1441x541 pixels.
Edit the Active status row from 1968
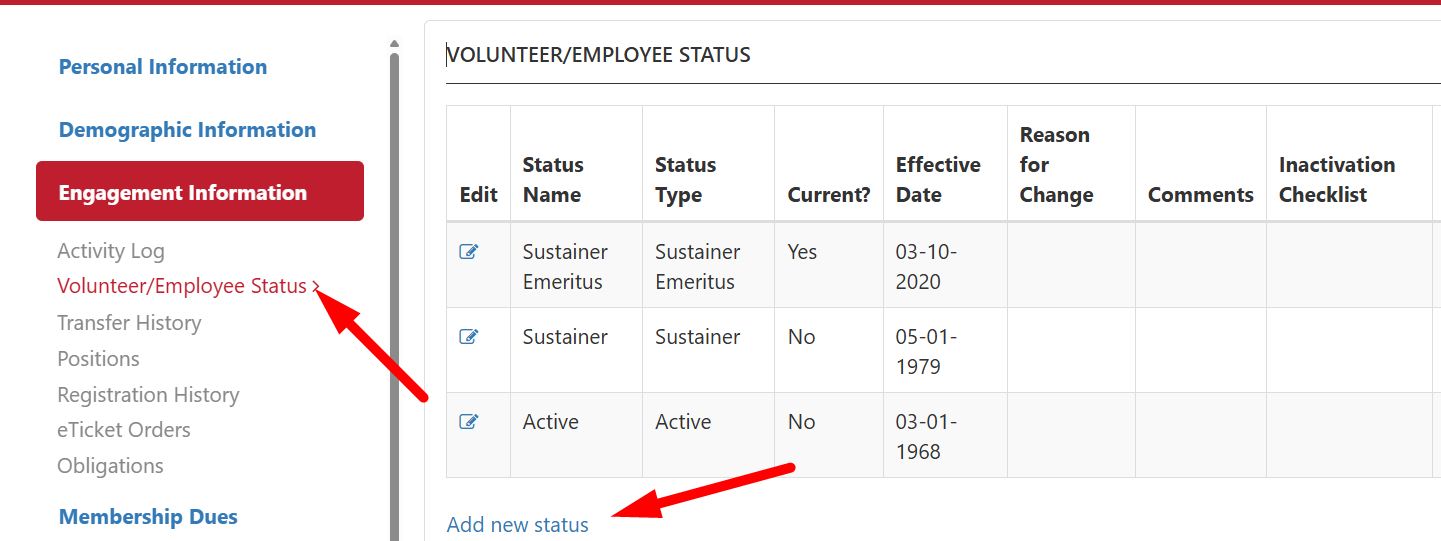coord(468,422)
